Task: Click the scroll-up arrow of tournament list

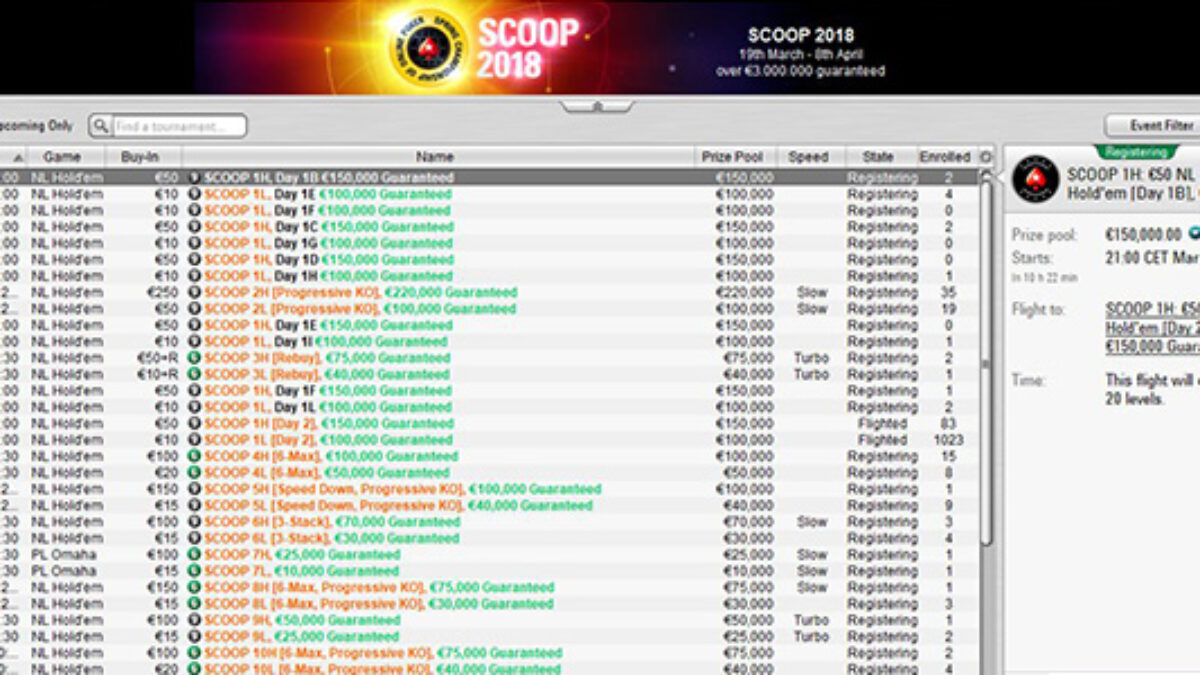Action: [x=986, y=176]
